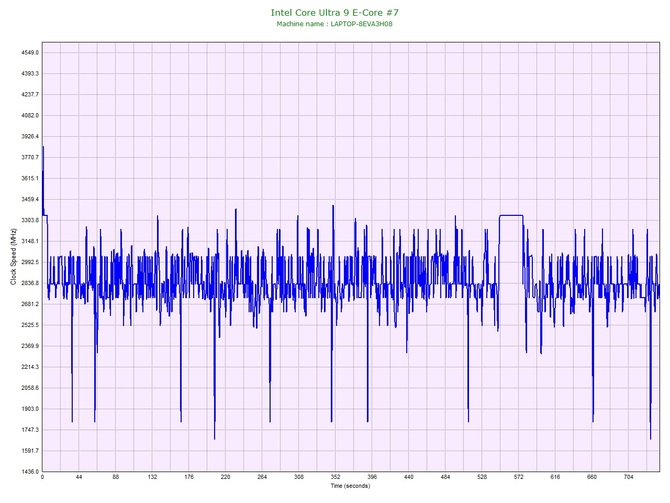Click the 440 tick on time axis
This screenshot has width=670, height=503.
(x=409, y=477)
